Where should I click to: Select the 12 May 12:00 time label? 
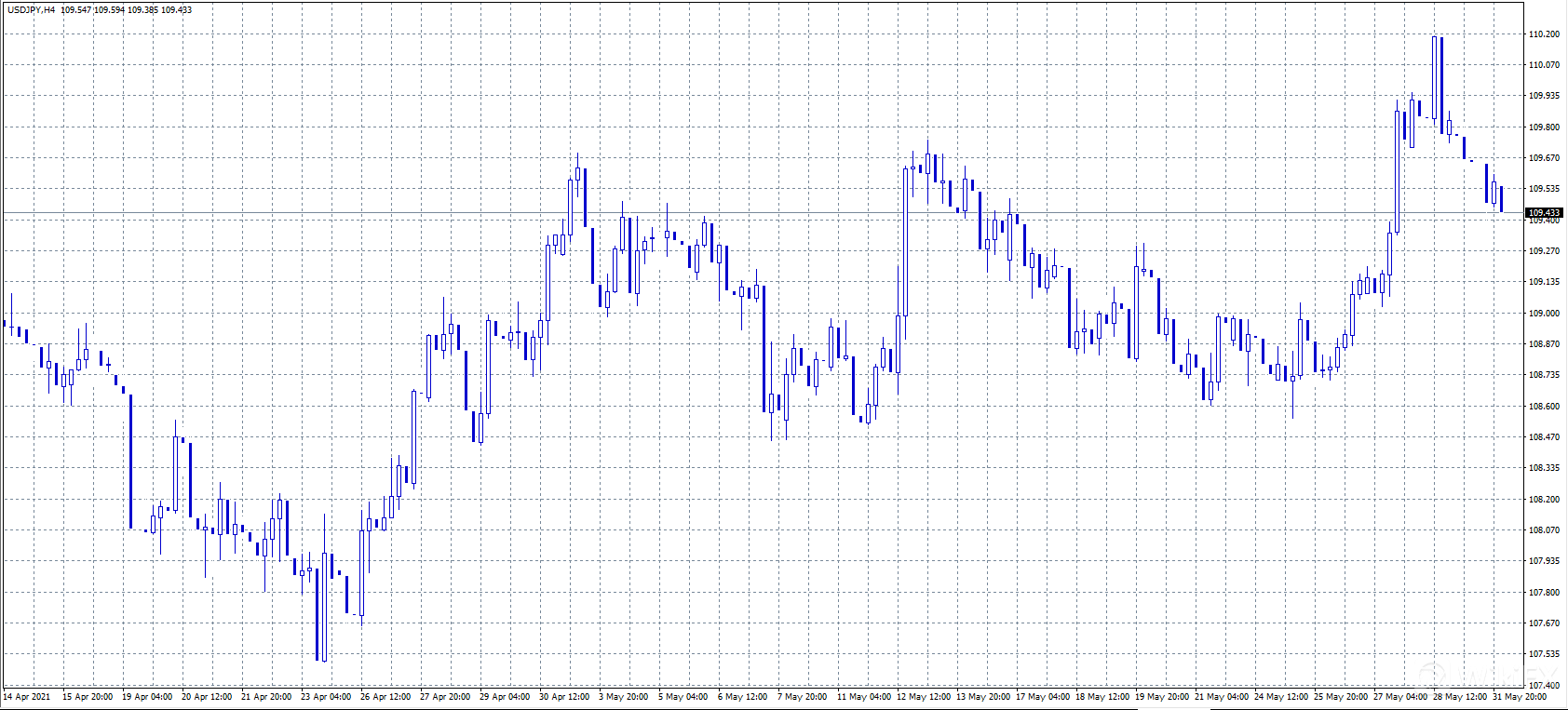click(924, 697)
